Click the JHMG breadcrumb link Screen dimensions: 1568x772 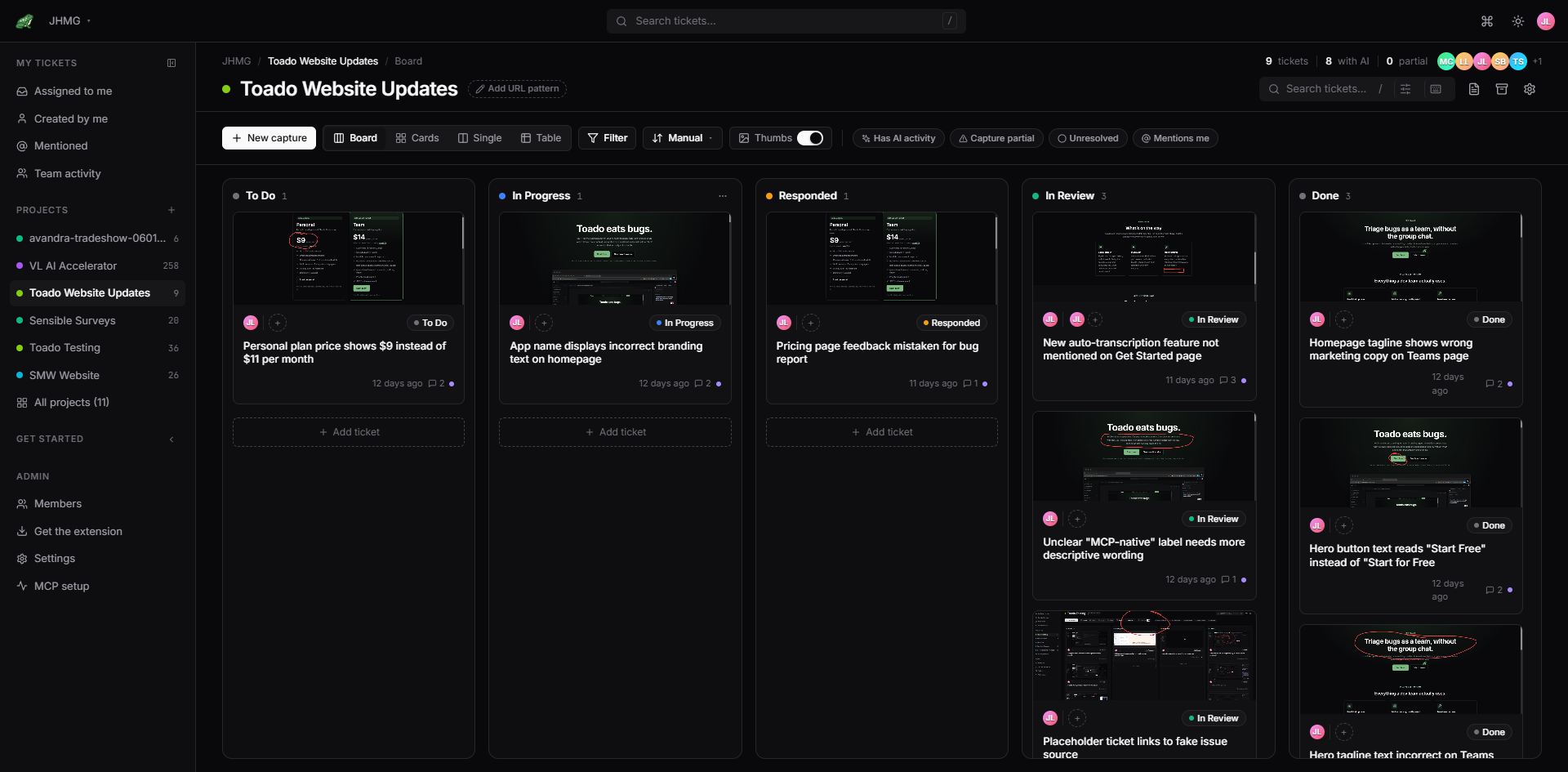[x=237, y=61]
